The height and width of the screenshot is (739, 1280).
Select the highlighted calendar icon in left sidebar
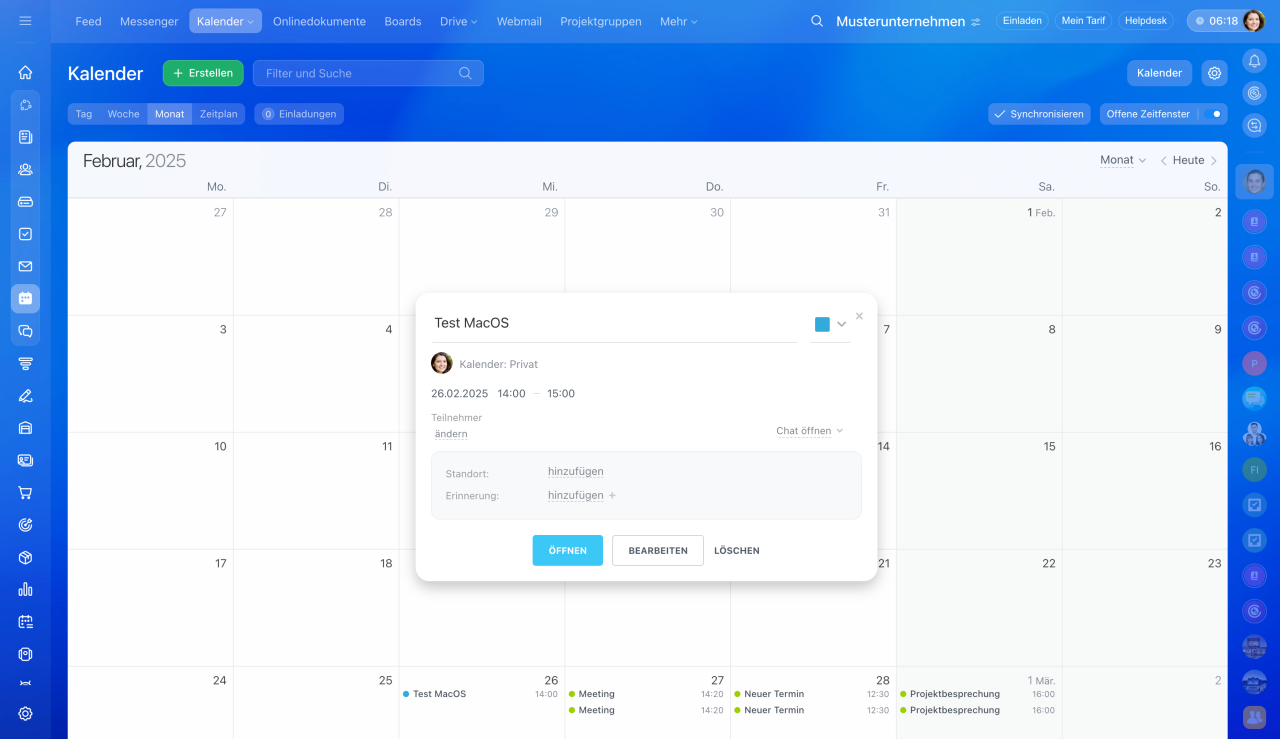25,298
